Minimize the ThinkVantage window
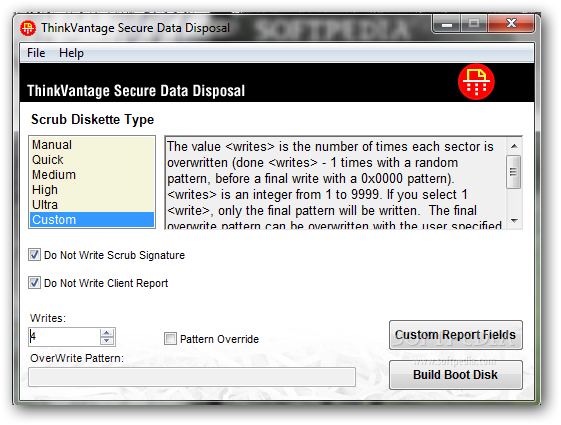Screen dimensions: 561x425 [x=447, y=24]
